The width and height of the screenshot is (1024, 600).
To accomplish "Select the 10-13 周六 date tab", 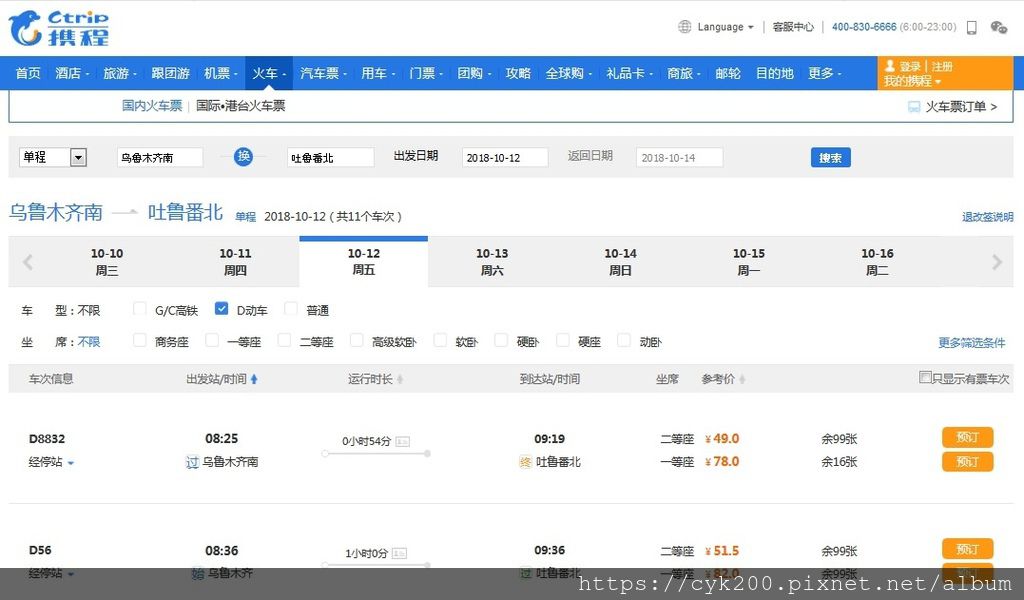I will [492, 262].
